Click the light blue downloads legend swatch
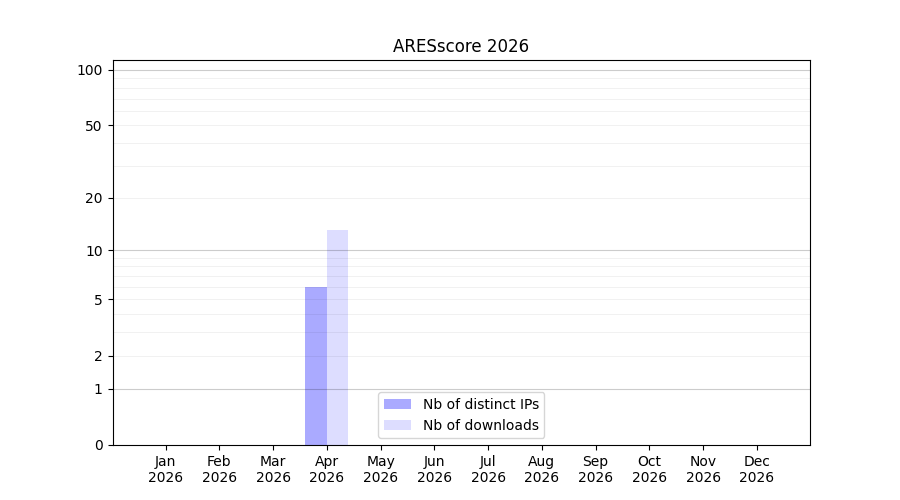Image resolution: width=900 pixels, height=500 pixels. point(397,425)
